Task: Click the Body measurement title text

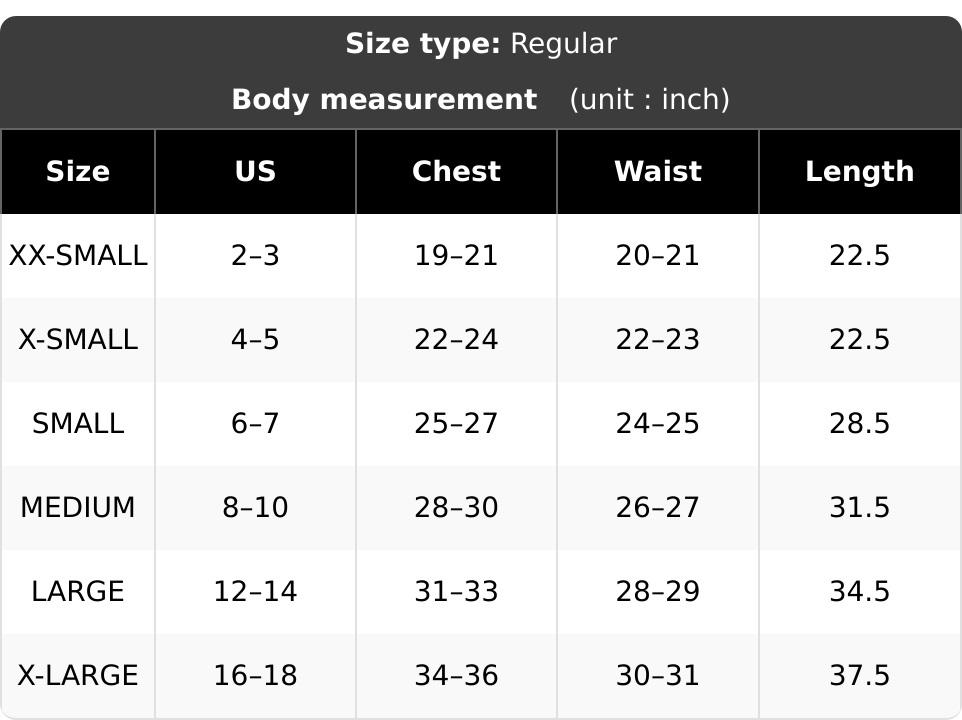Action: point(385,99)
